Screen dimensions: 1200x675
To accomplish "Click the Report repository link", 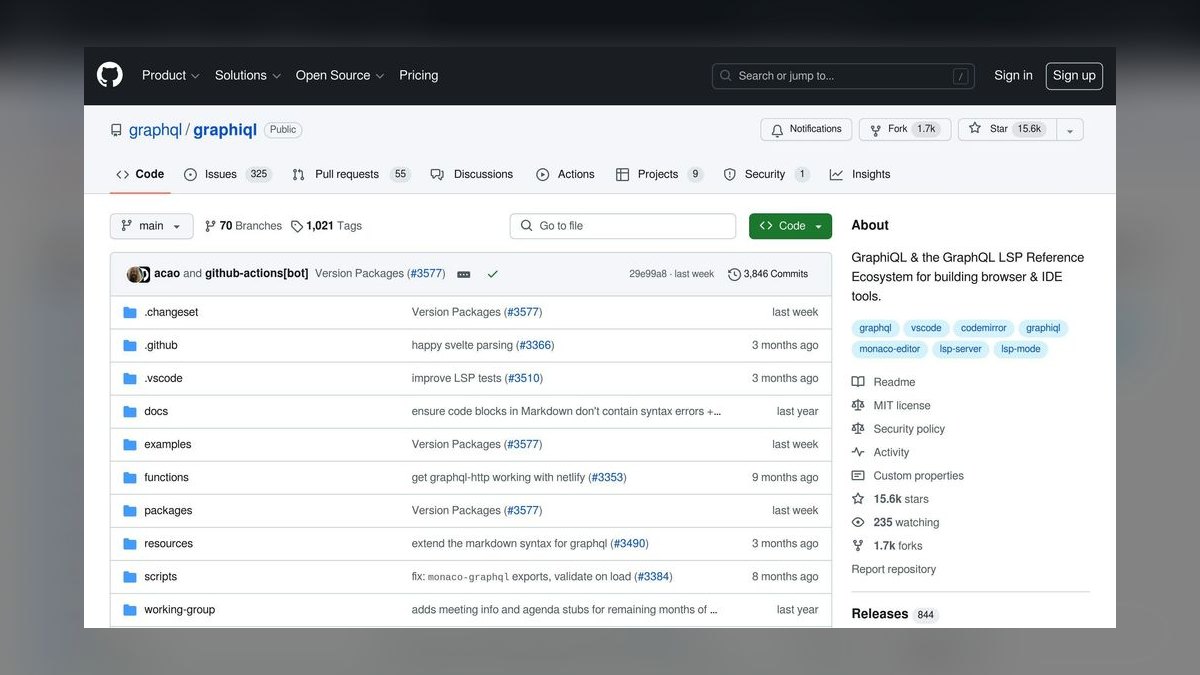I will pyautogui.click(x=894, y=569).
